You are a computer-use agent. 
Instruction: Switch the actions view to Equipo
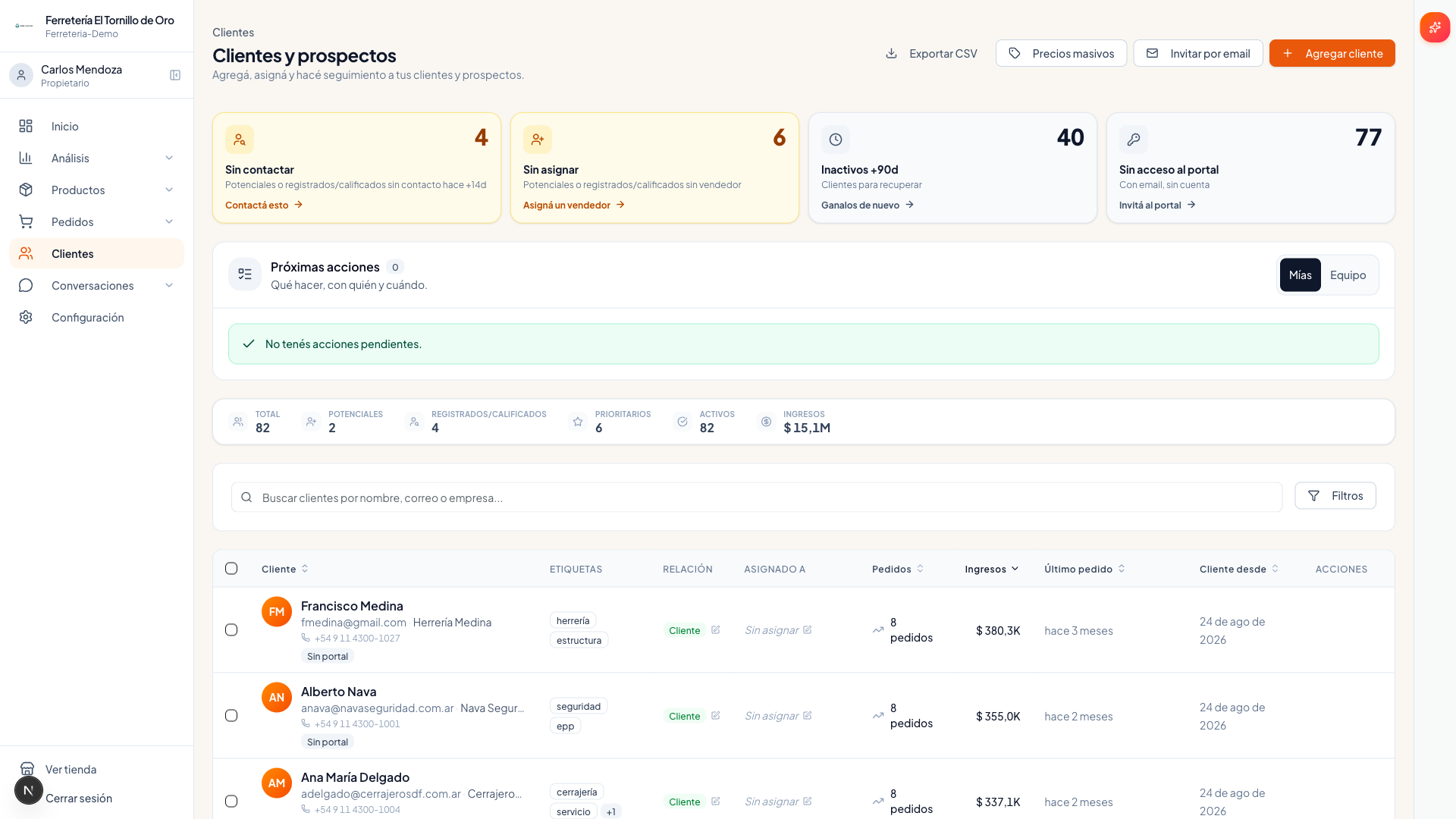1348,275
